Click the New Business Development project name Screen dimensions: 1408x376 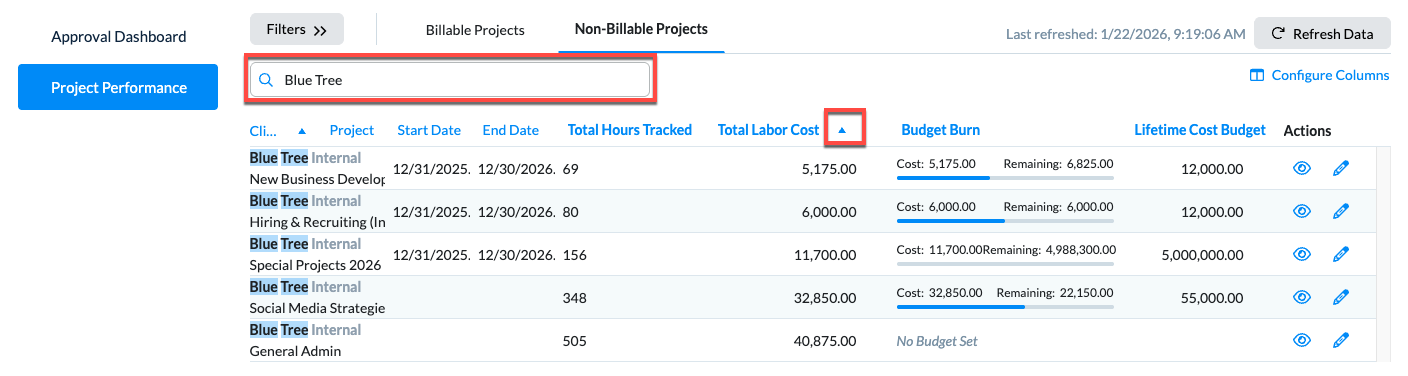(317, 179)
